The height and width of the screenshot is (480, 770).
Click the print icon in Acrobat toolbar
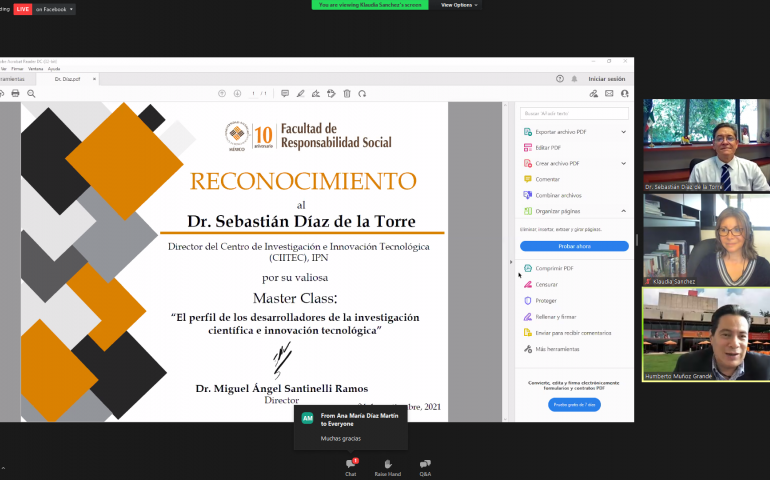tap(15, 93)
